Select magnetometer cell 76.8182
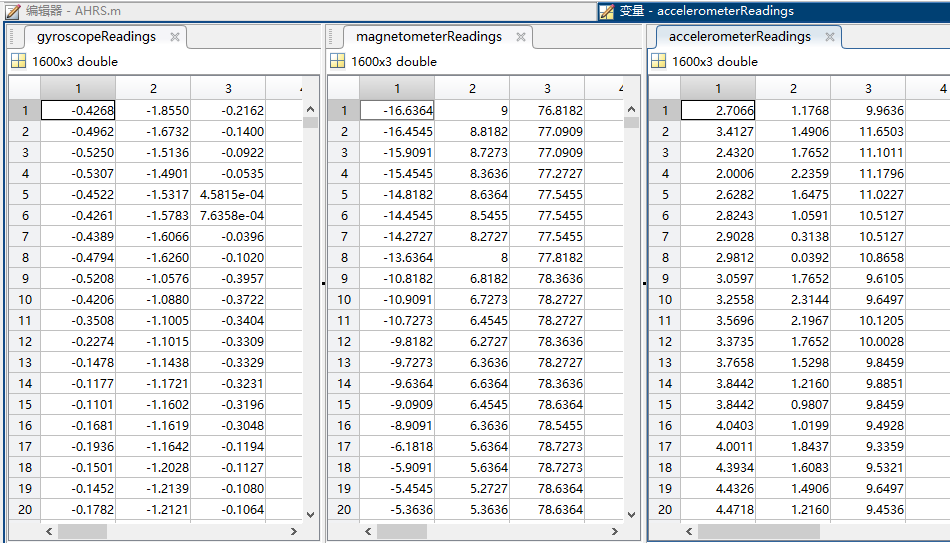Screen dimensions: 950x543 tap(547, 110)
